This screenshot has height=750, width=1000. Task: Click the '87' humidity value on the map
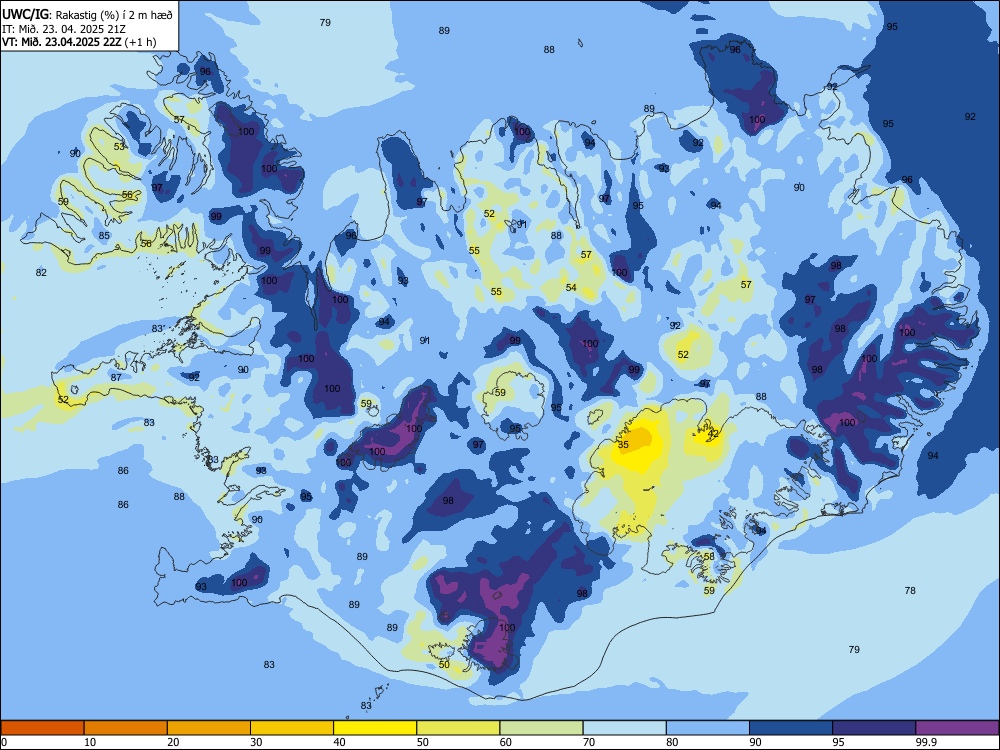[x=116, y=378]
